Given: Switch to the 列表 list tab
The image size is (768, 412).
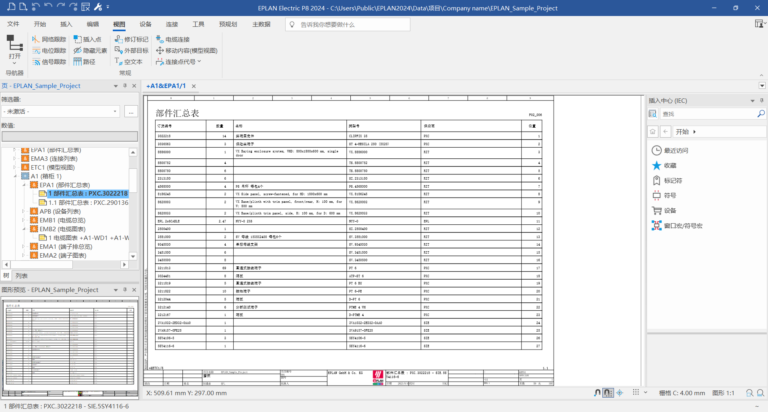Looking at the screenshot, I should coord(21,276).
